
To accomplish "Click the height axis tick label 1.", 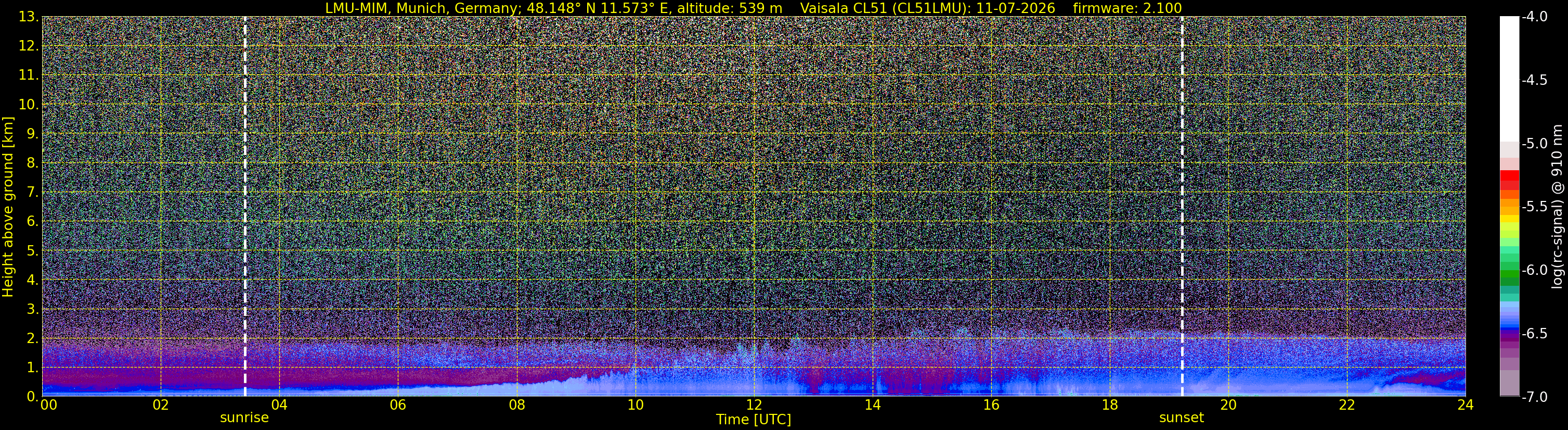I will [32, 368].
